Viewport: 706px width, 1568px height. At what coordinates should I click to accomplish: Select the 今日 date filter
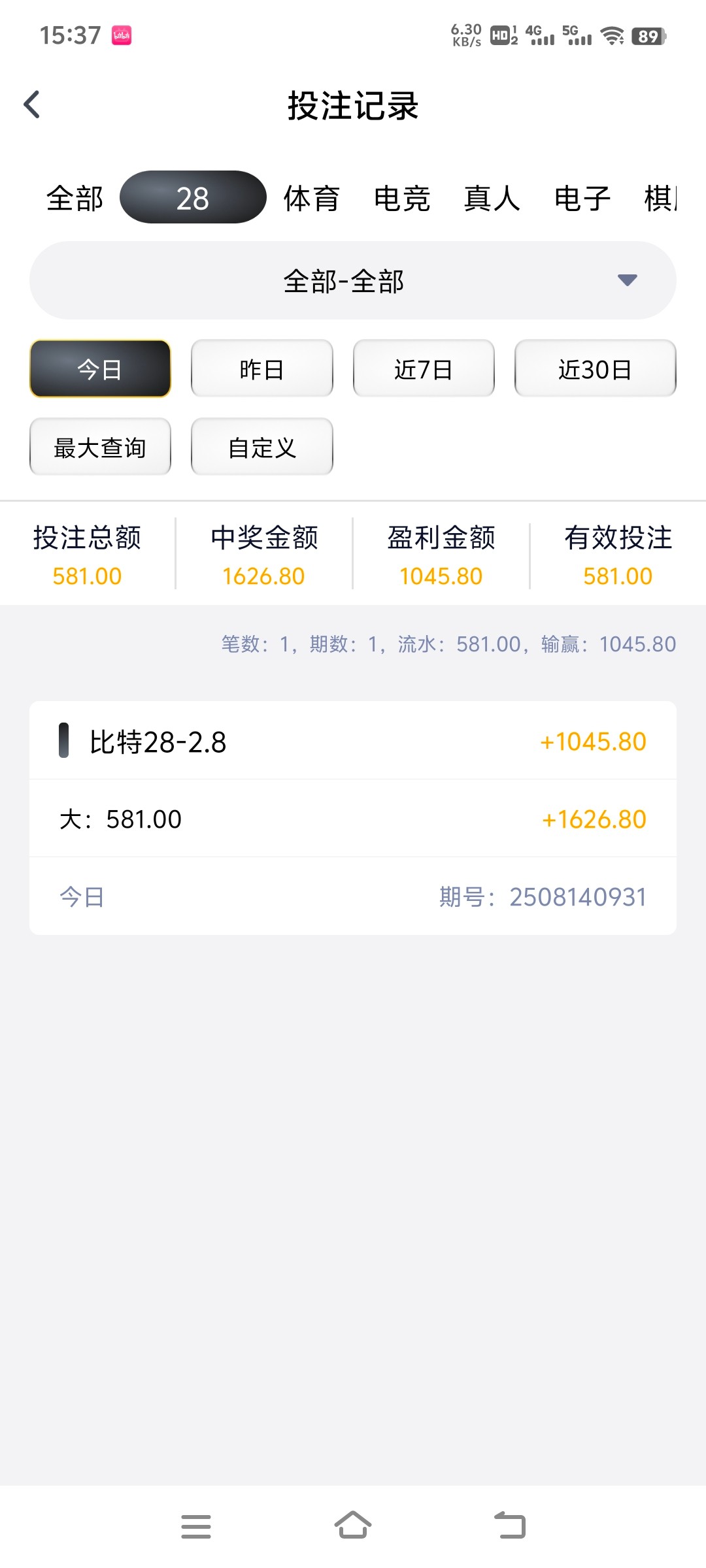point(100,369)
